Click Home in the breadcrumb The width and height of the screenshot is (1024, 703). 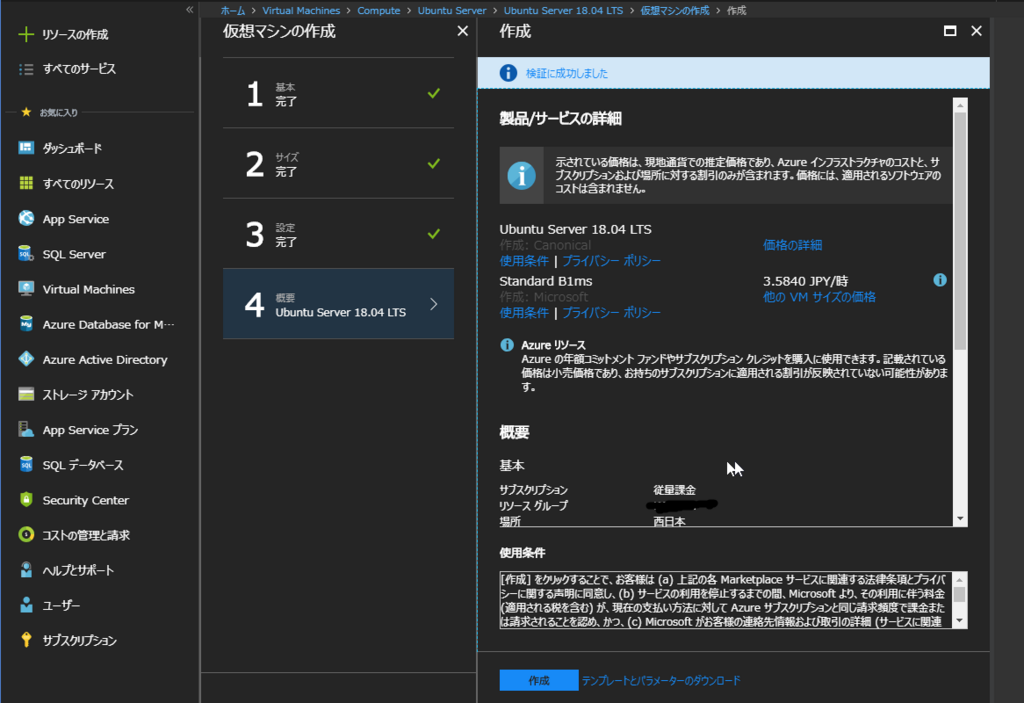click(x=232, y=10)
